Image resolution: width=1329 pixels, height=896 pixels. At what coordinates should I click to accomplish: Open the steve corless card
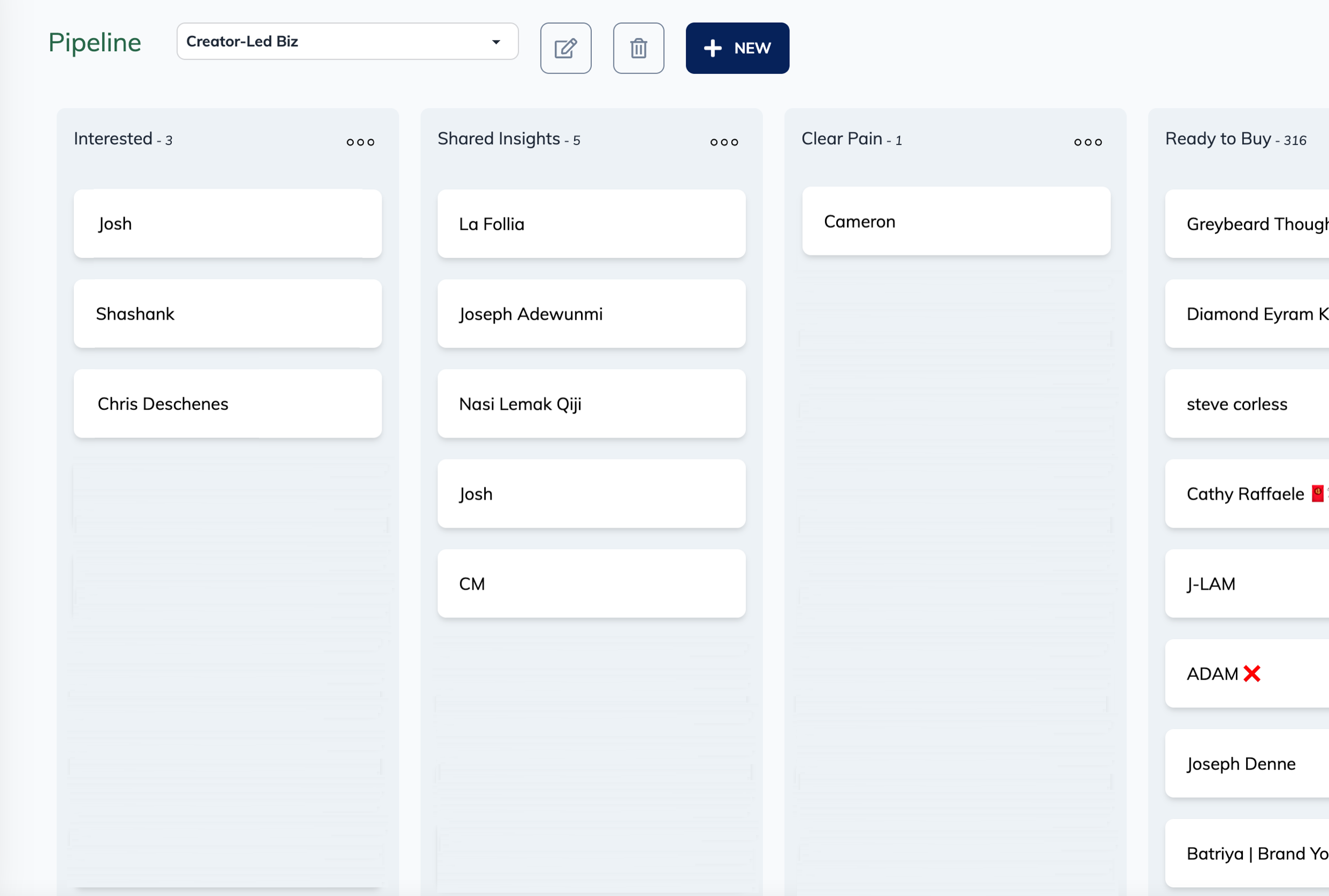click(1246, 404)
